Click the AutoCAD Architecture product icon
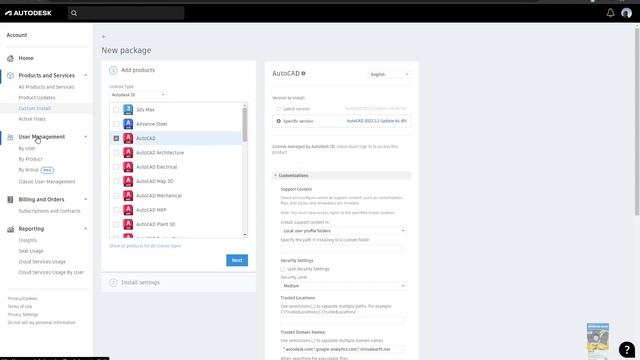The image size is (640, 360). coord(128,152)
